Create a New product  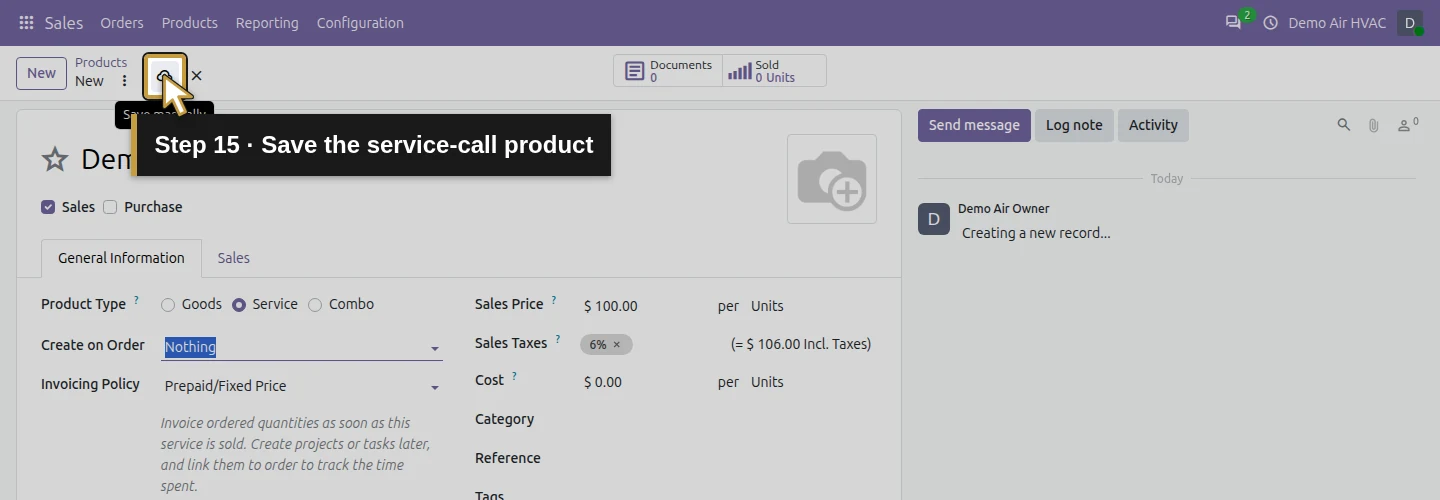pos(41,73)
